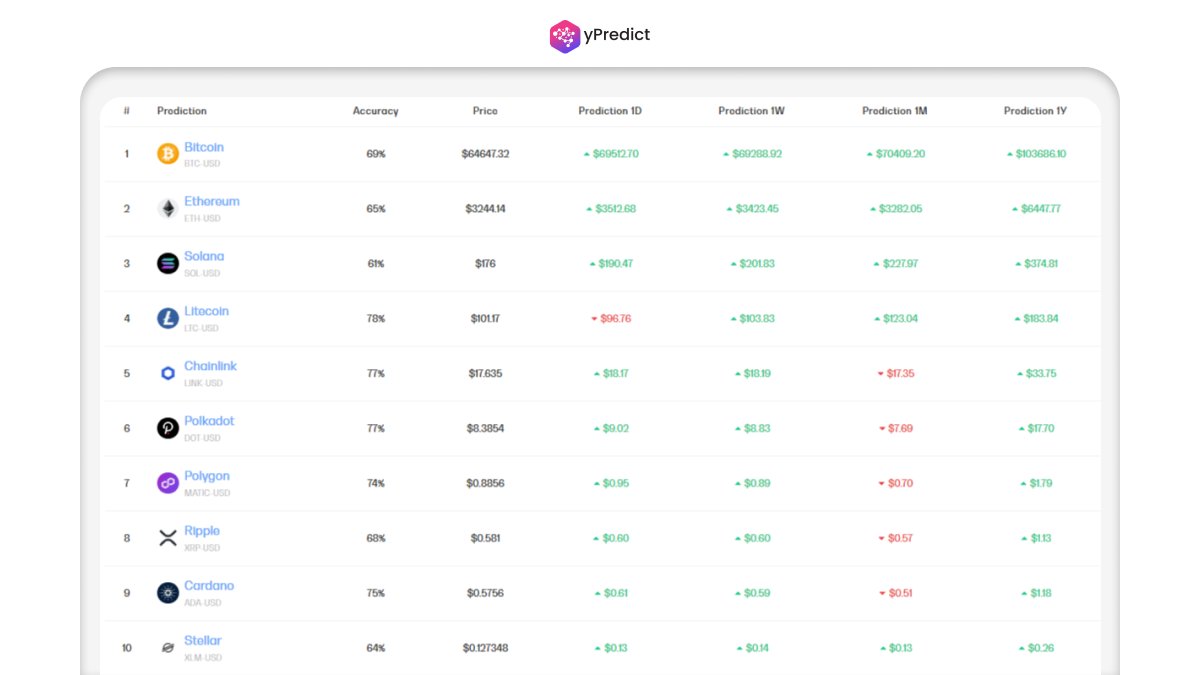Select Stellar price $0.127348
1200x675 pixels.
point(485,648)
